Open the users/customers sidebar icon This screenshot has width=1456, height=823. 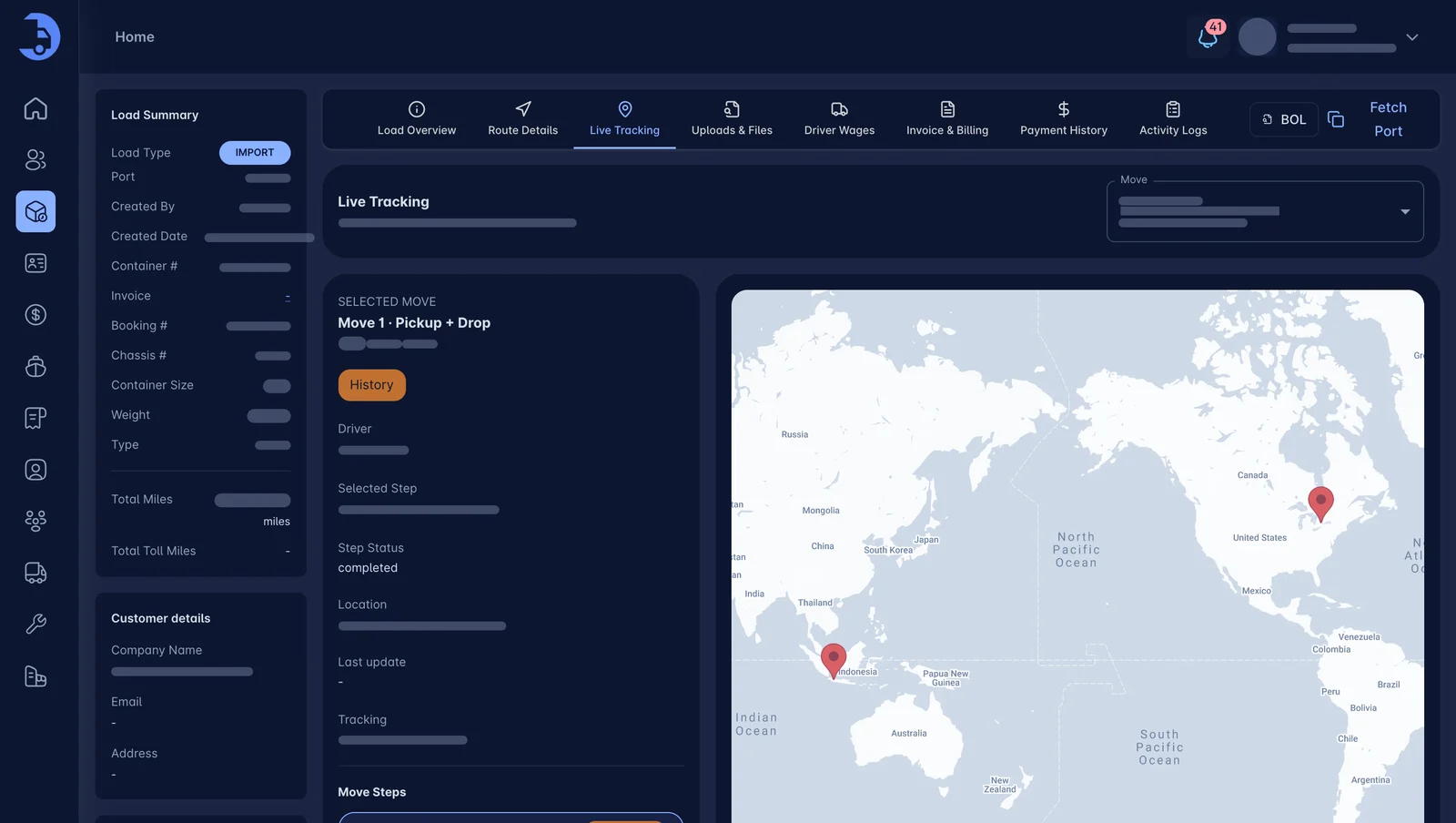(x=35, y=160)
